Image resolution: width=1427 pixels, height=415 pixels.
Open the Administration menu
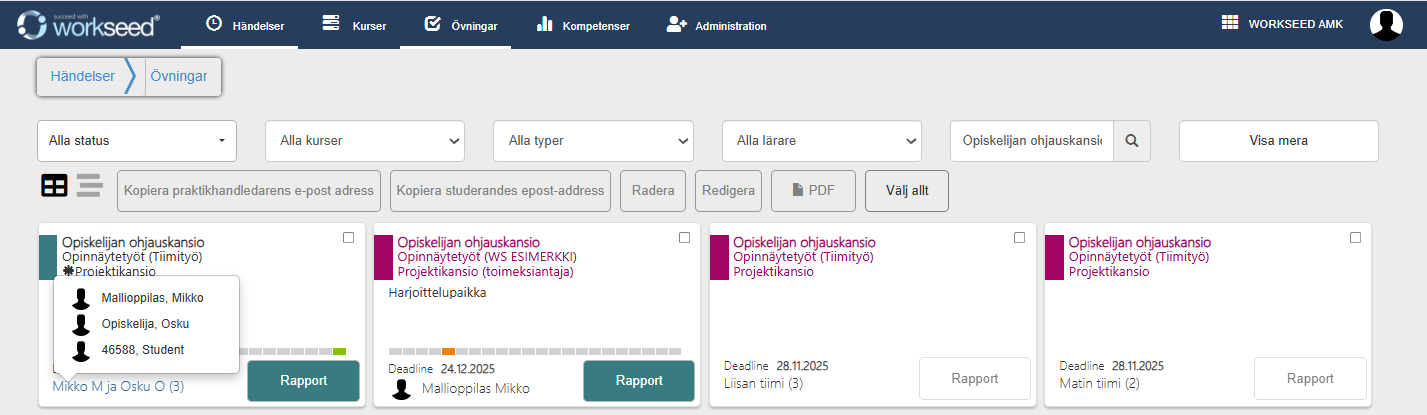click(x=716, y=25)
